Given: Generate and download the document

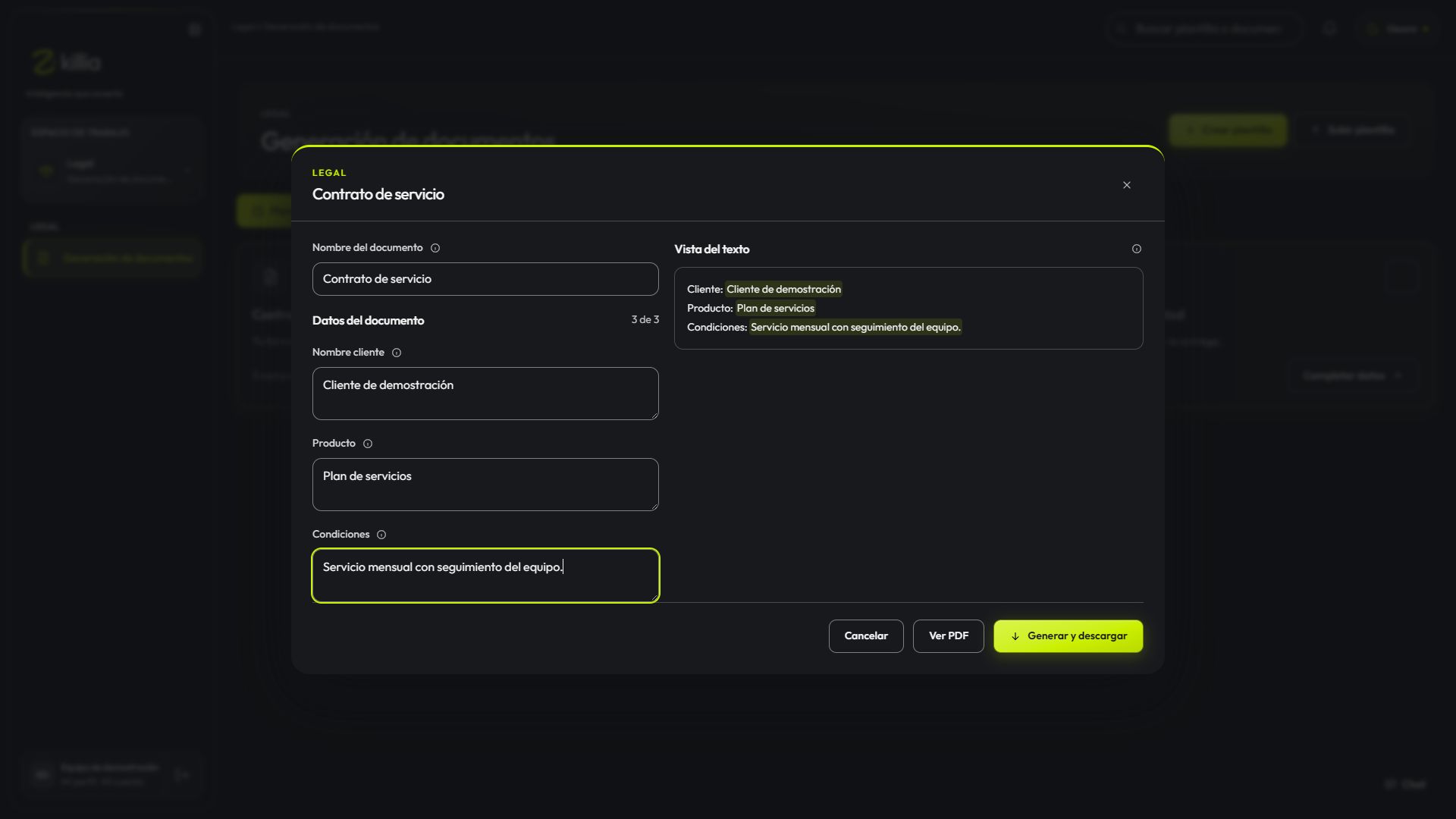Looking at the screenshot, I should pyautogui.click(x=1068, y=636).
